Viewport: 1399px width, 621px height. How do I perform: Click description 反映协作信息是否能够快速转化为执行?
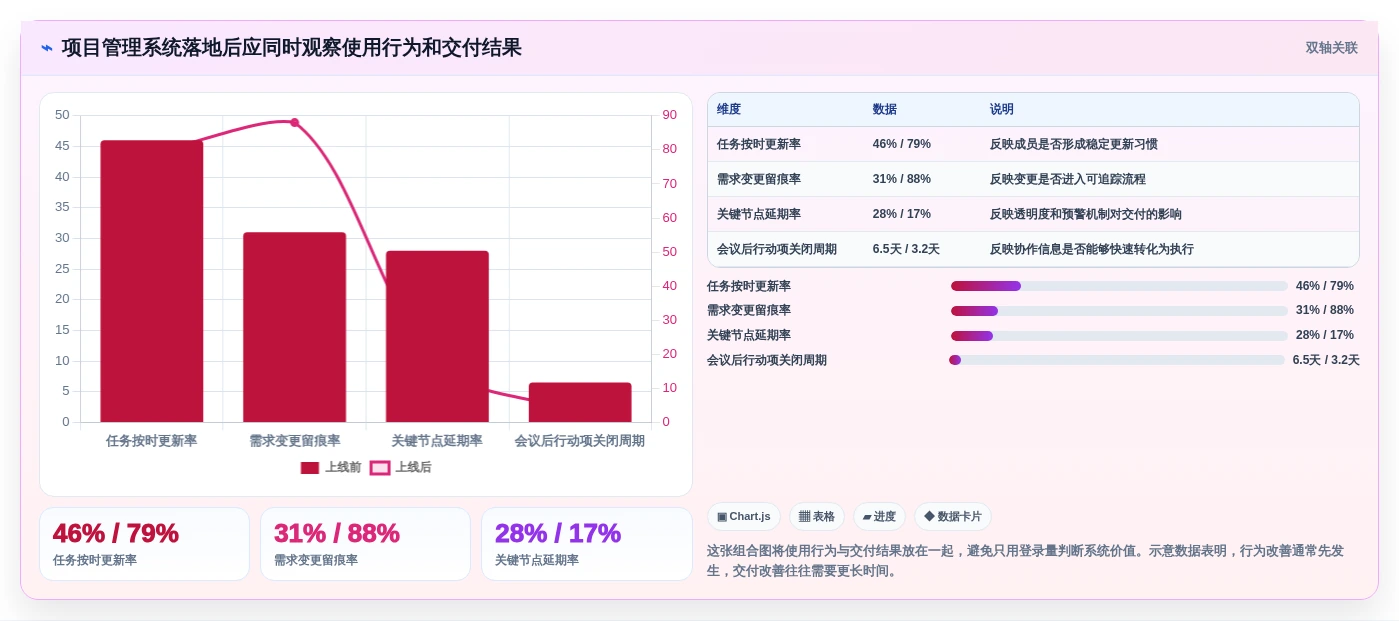(1092, 249)
